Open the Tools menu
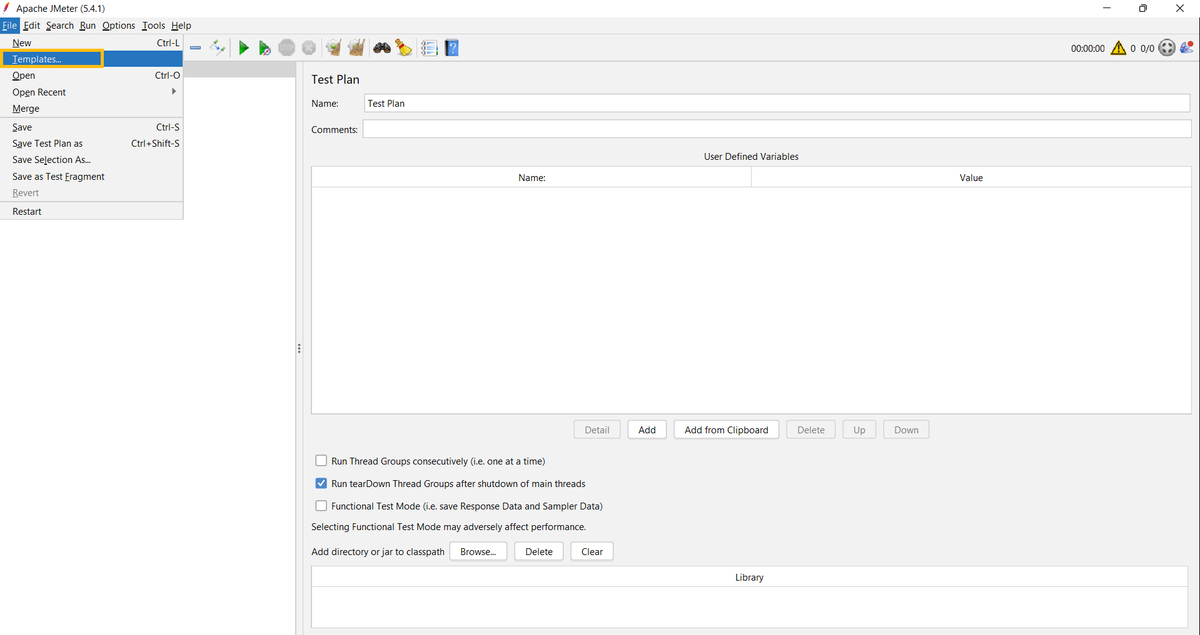The image size is (1200, 635). 154,25
